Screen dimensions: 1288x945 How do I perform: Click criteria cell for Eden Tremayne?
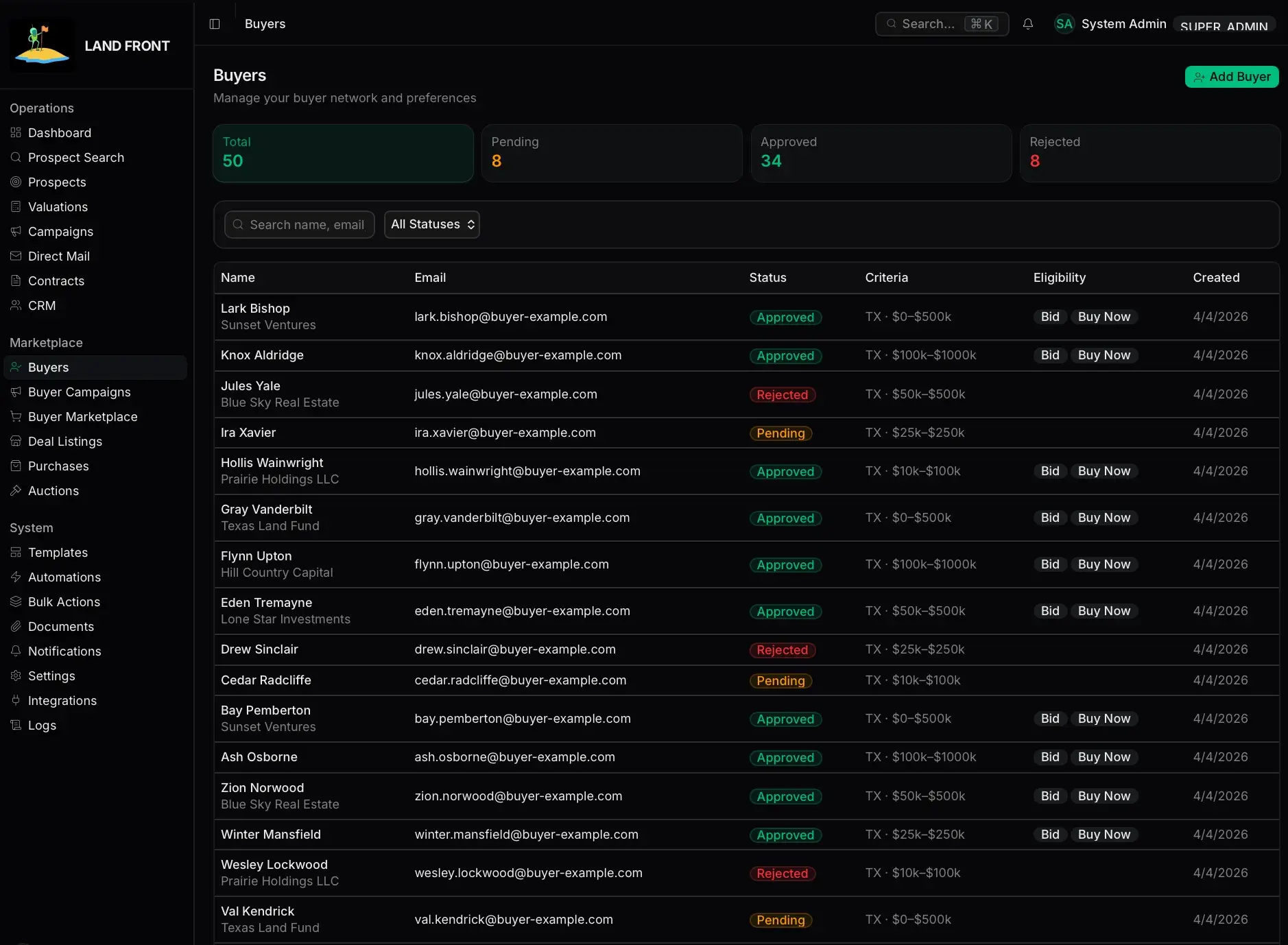click(915, 611)
